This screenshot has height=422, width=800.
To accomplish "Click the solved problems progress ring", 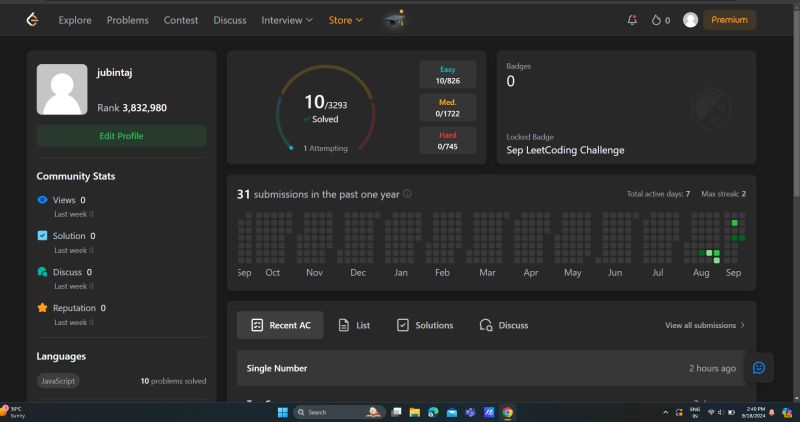I will (326, 108).
